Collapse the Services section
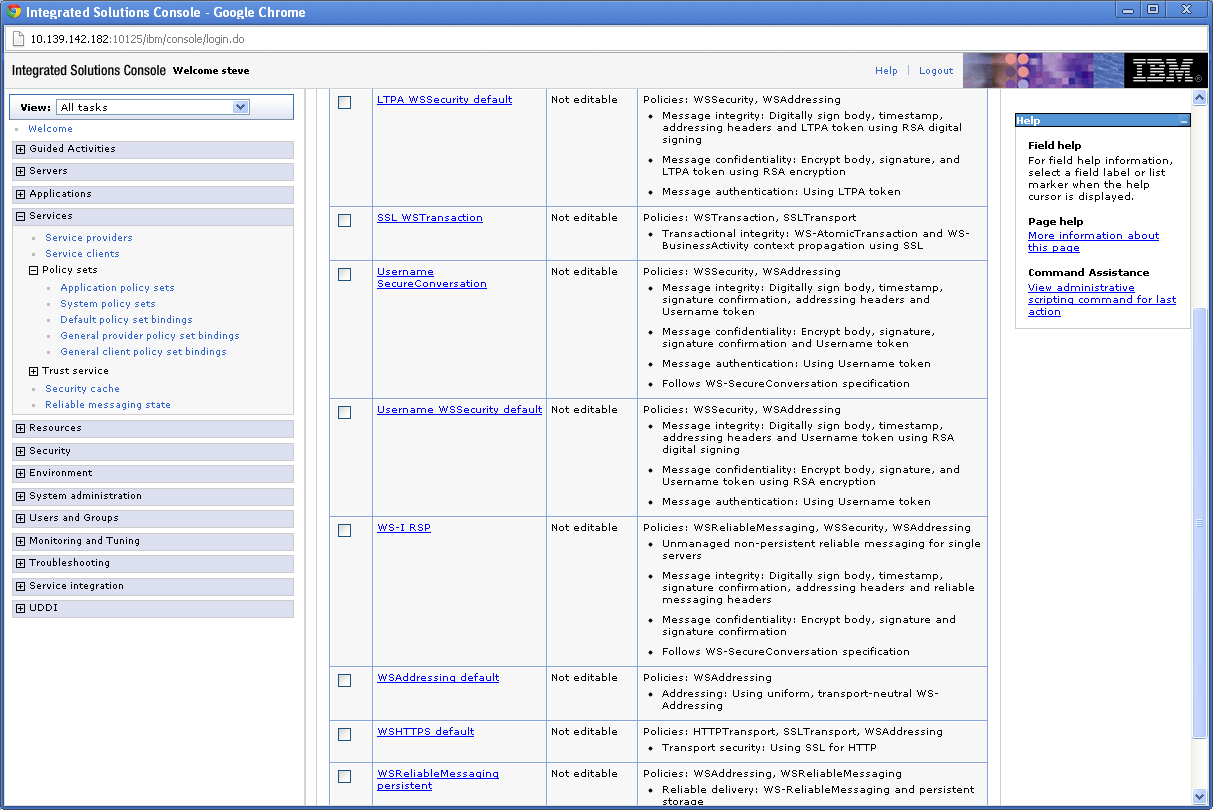Screen dimensions: 1213x810 [19, 215]
